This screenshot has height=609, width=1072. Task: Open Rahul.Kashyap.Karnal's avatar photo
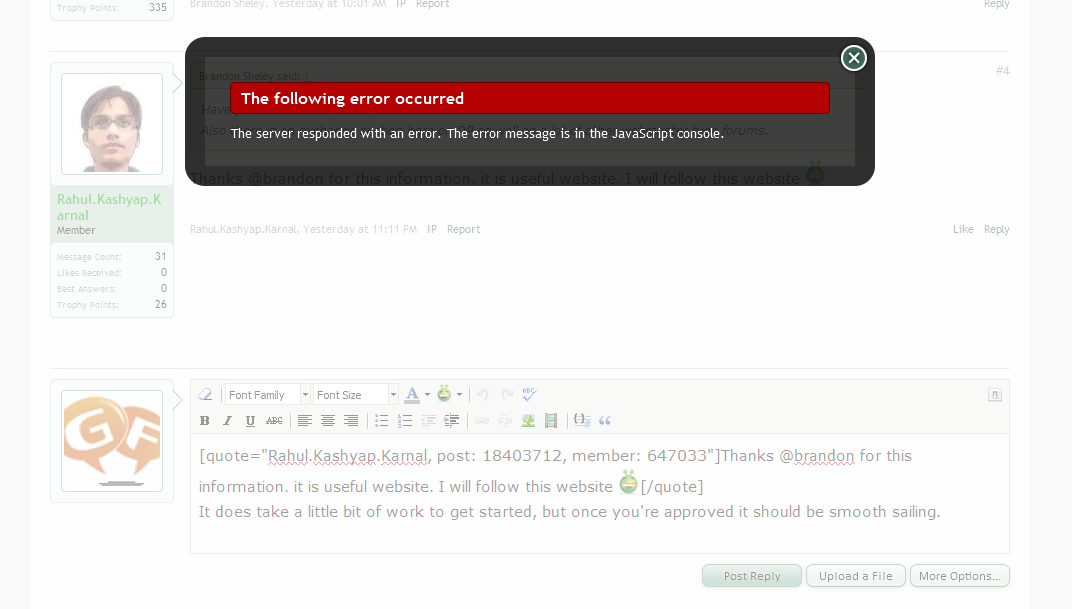tap(112, 124)
